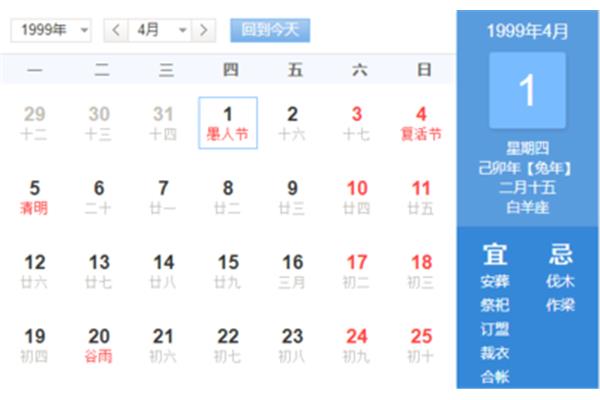Click the 一 weekday header
The height and width of the screenshot is (400, 600).
coord(35,70)
